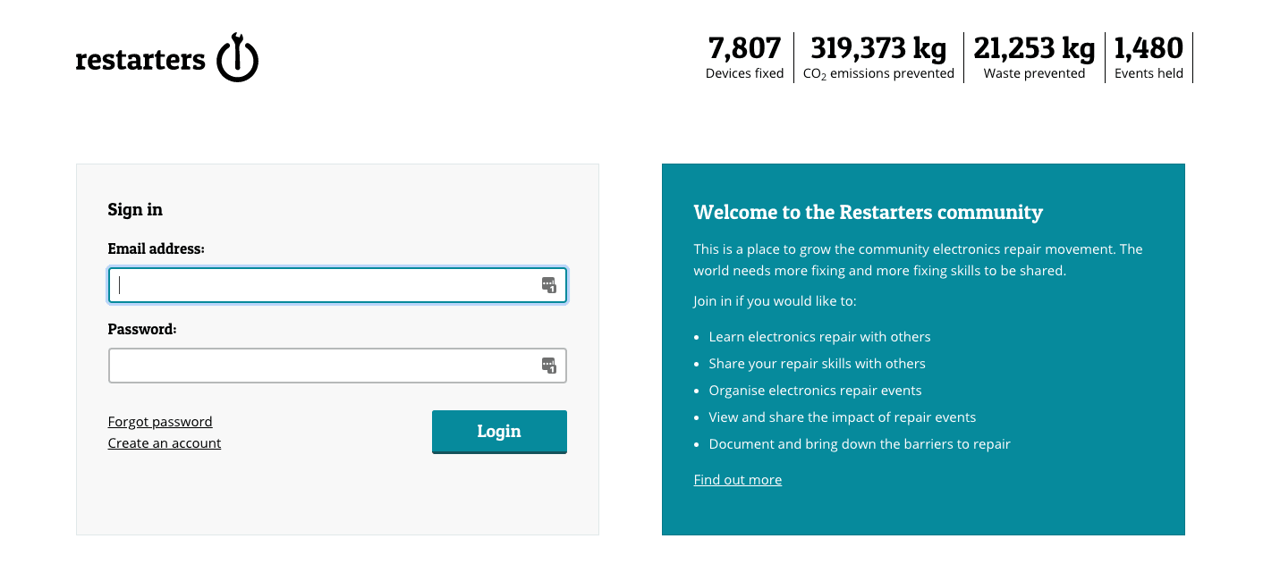Click the 1,480 Events held statistic

[x=1149, y=57]
